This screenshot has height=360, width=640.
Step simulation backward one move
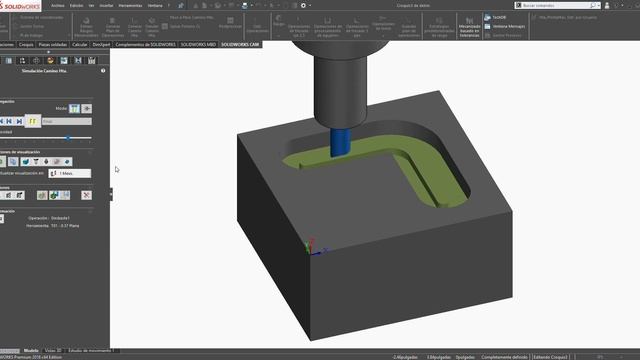click(x=9, y=121)
